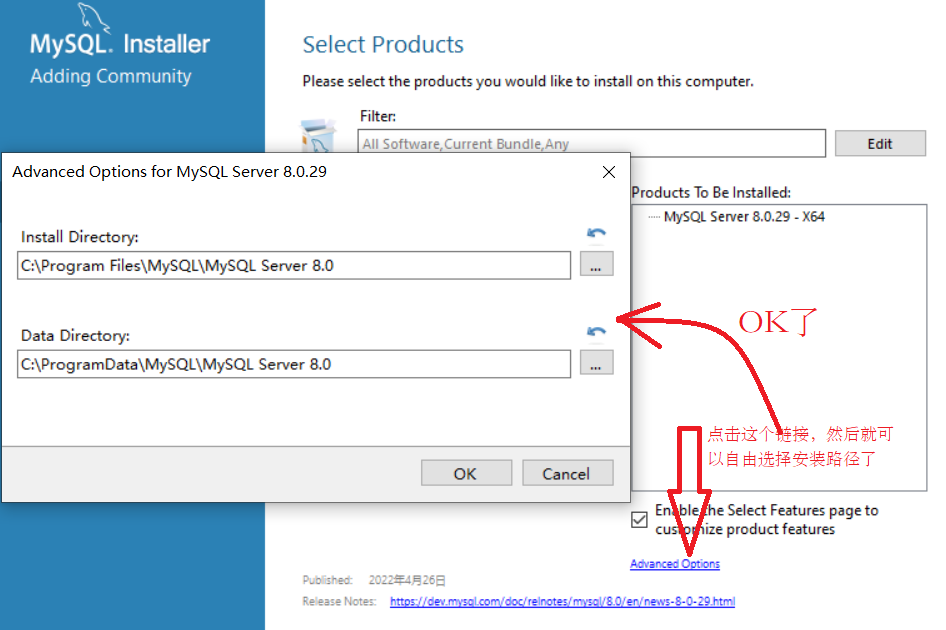946x630 pixels.
Task: Click the Select Products heading
Action: [x=383, y=45]
